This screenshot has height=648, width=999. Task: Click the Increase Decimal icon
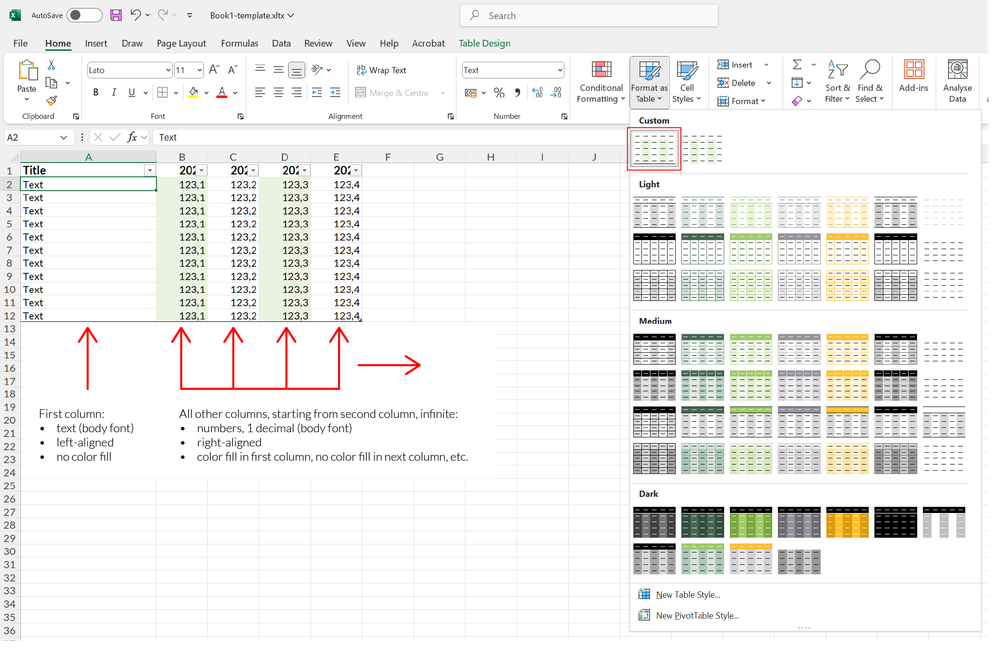538,93
